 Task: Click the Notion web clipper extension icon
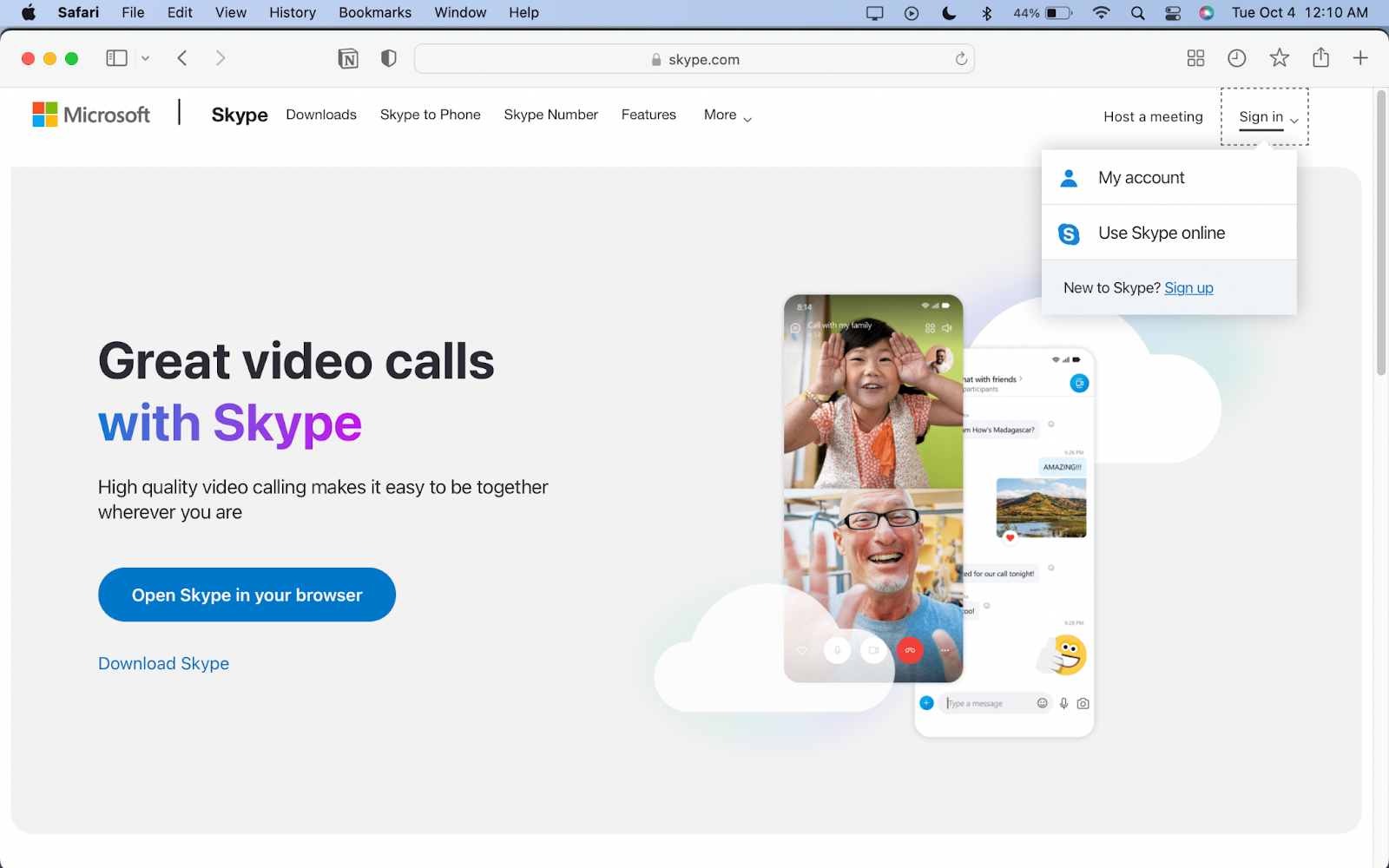coord(348,58)
